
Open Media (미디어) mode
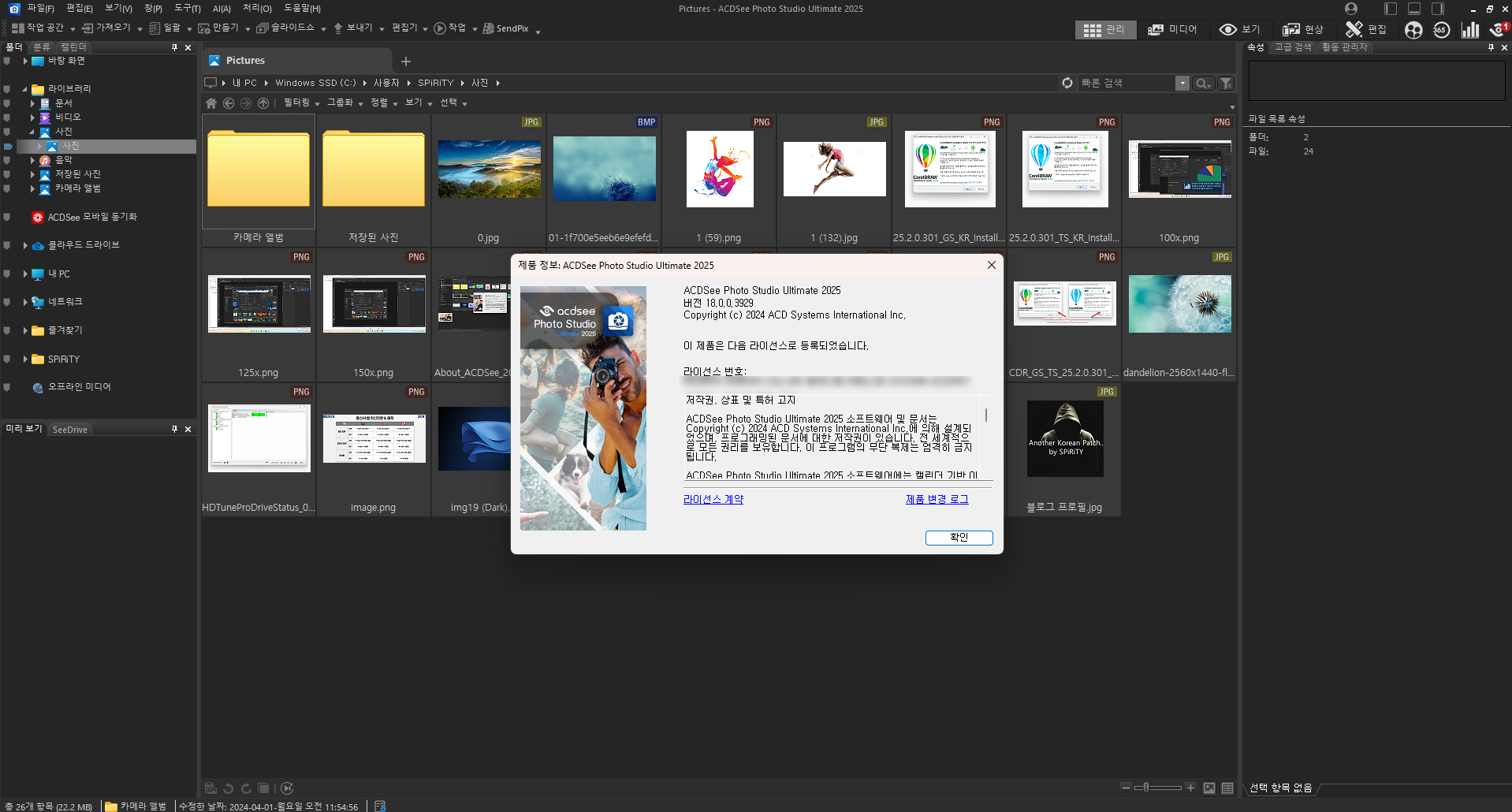1172,29
